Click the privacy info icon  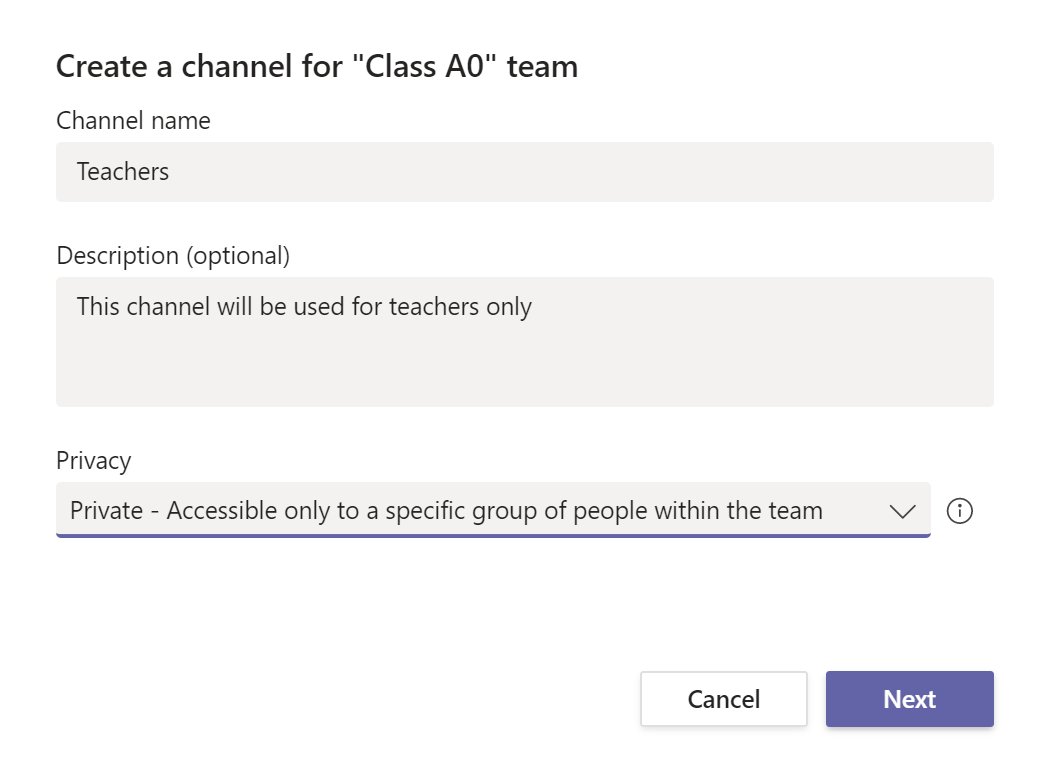(959, 511)
